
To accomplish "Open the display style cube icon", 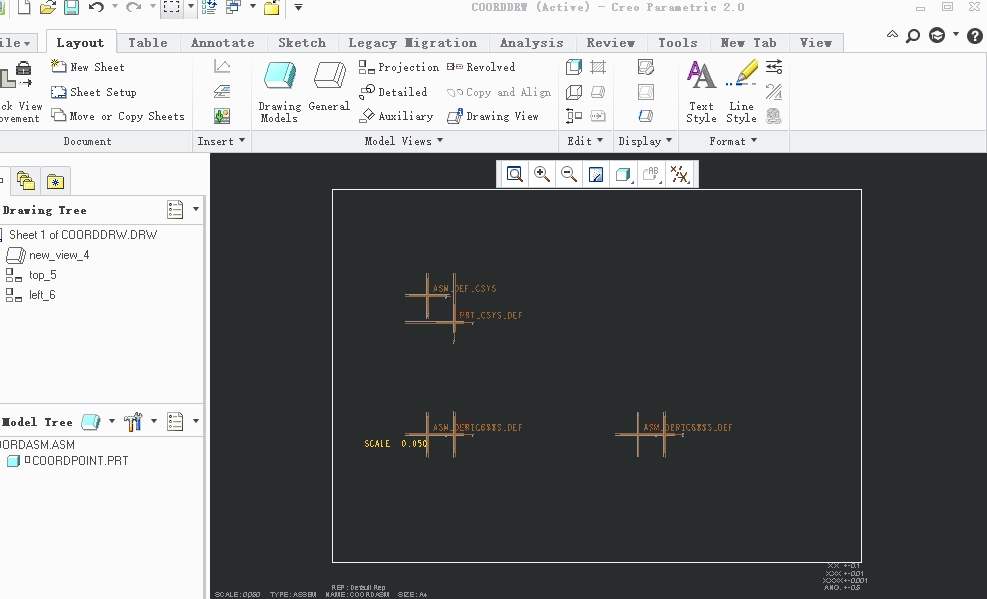I will tap(623, 174).
